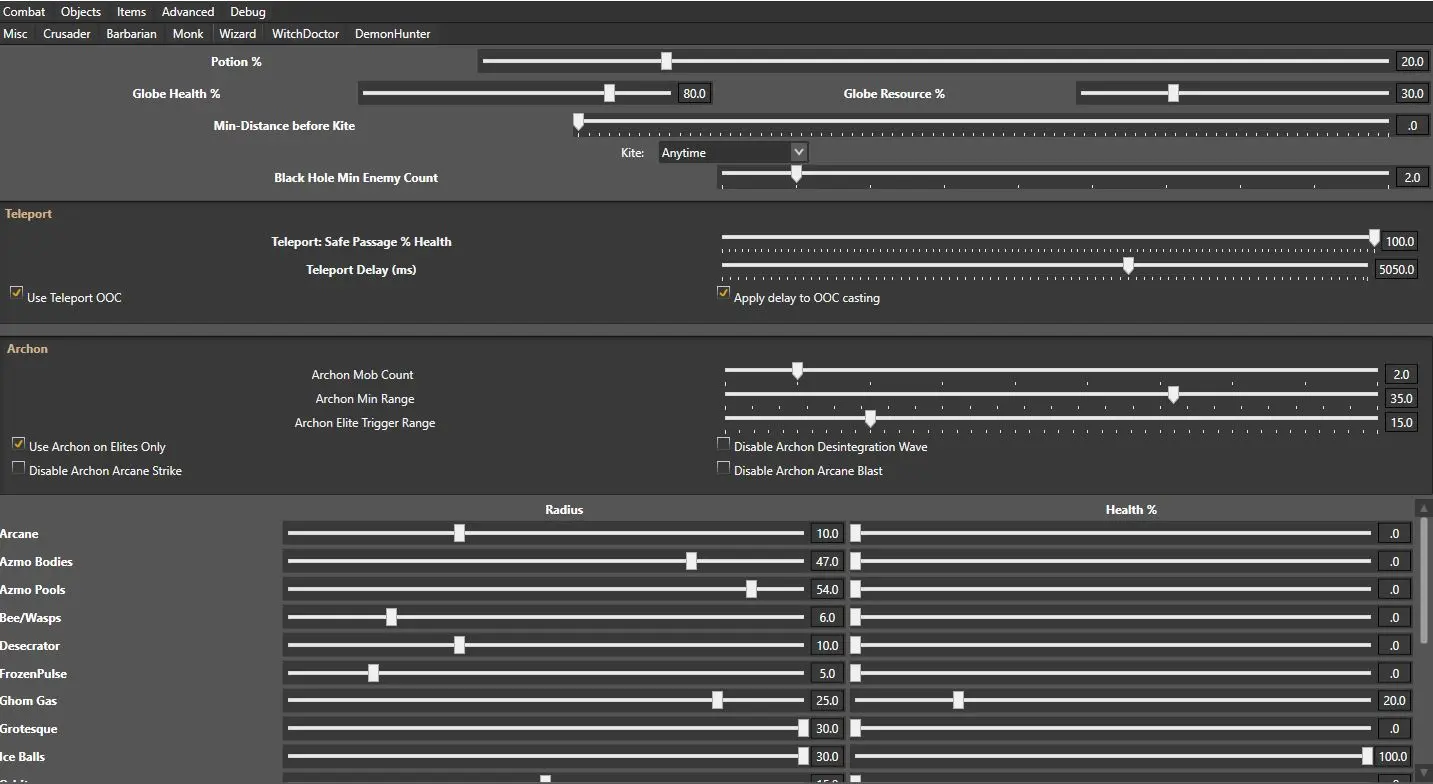Enable Disable Archon Arcane Blast checkbox
Image resolution: width=1433 pixels, height=784 pixels.
pos(723,468)
